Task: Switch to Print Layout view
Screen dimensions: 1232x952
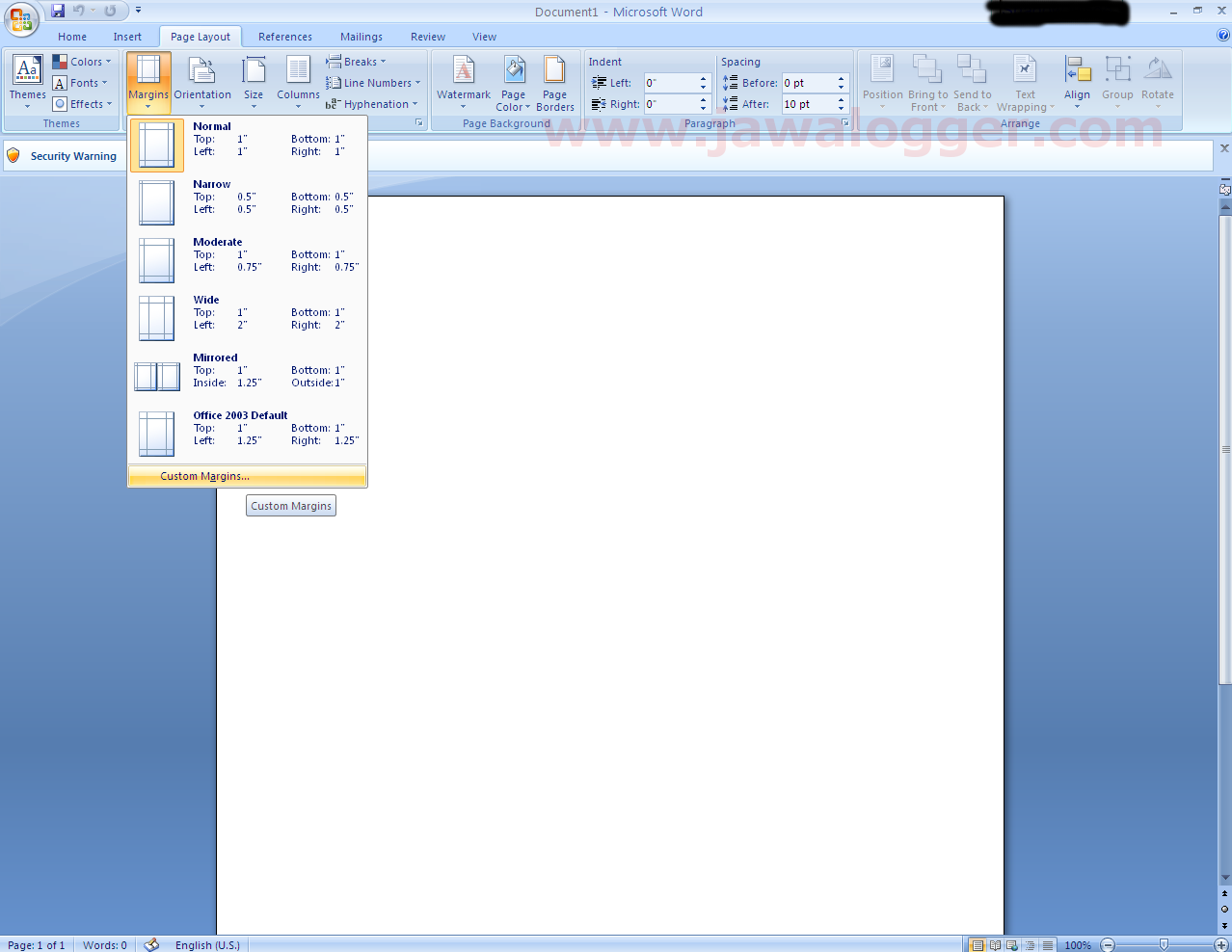Action: (x=977, y=945)
